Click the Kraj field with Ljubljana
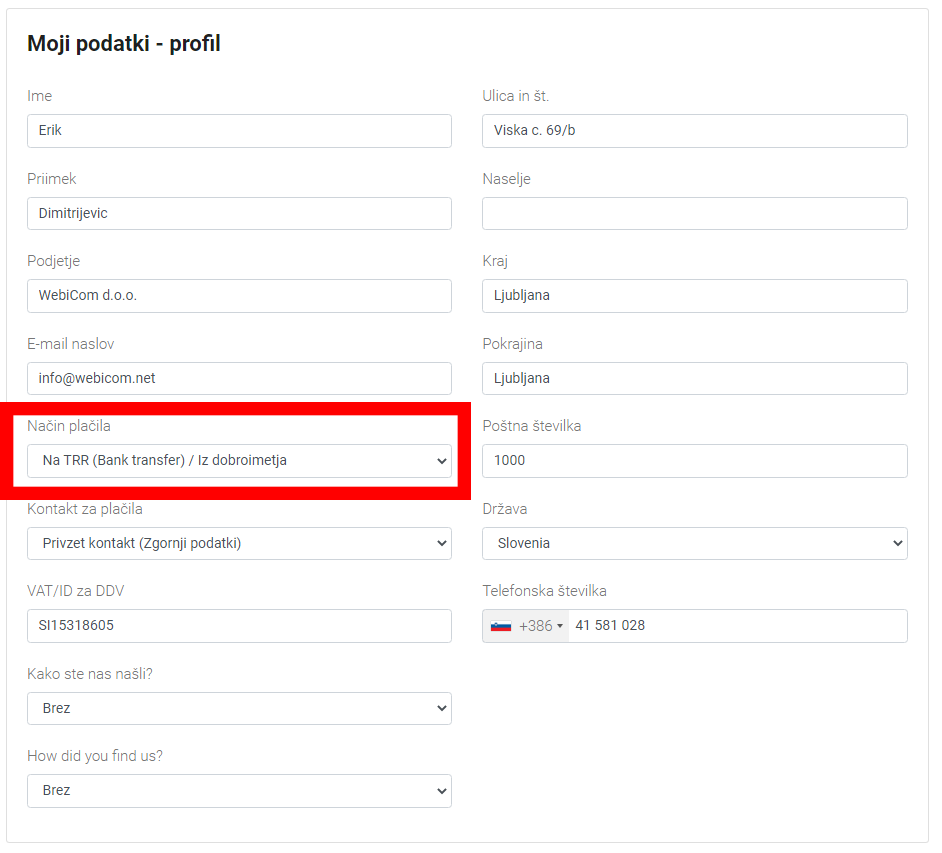 pyautogui.click(x=694, y=296)
